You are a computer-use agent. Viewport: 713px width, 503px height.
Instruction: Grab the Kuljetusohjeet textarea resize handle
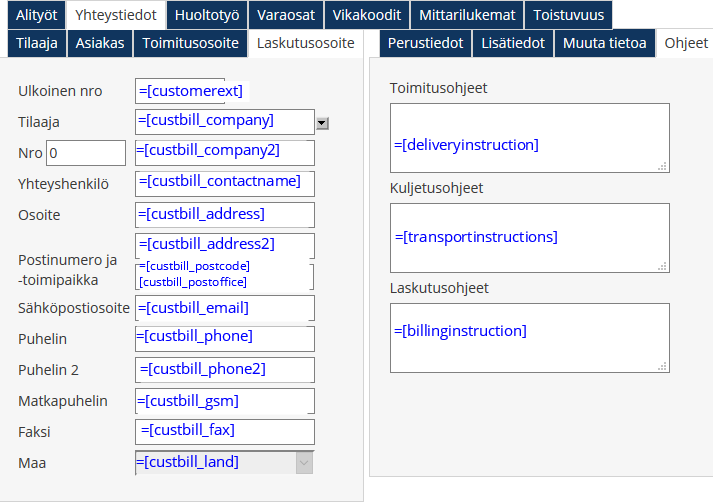point(662,266)
